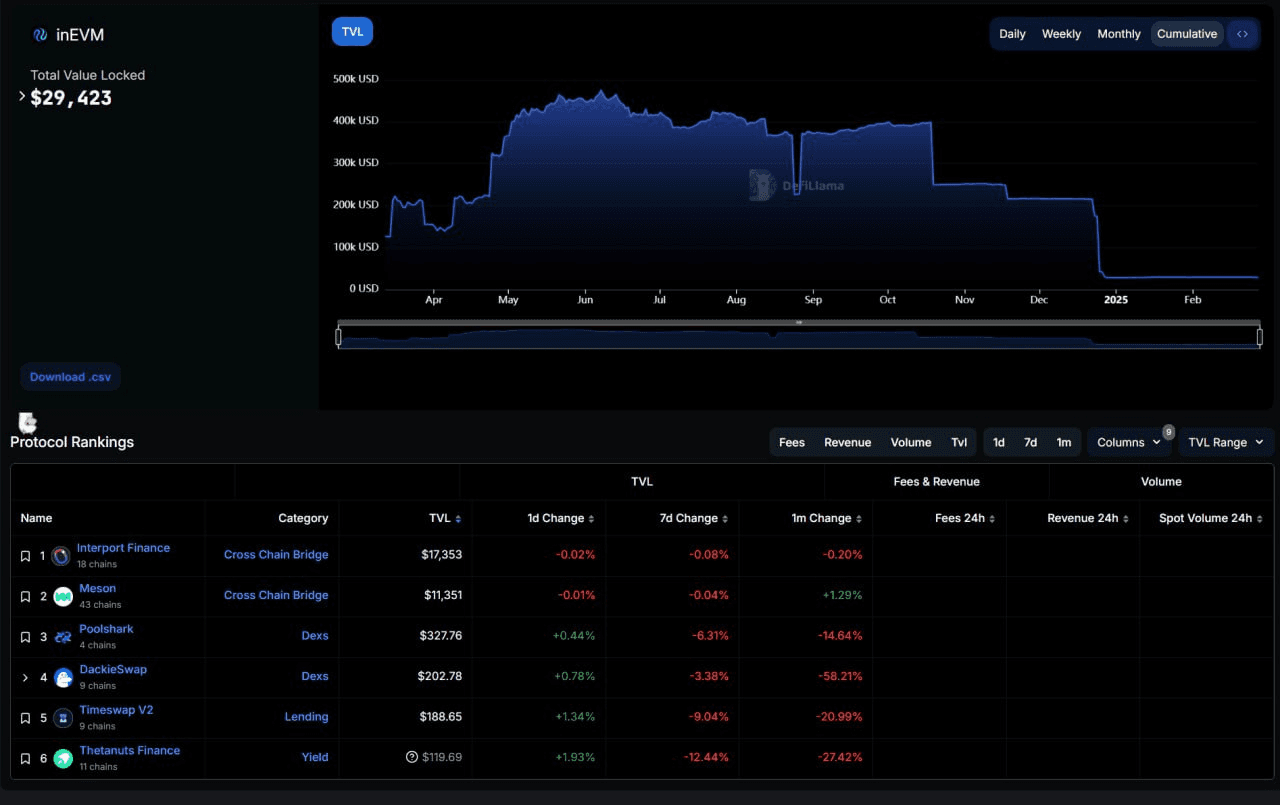Toggle the 1m change filter

coord(1064,442)
